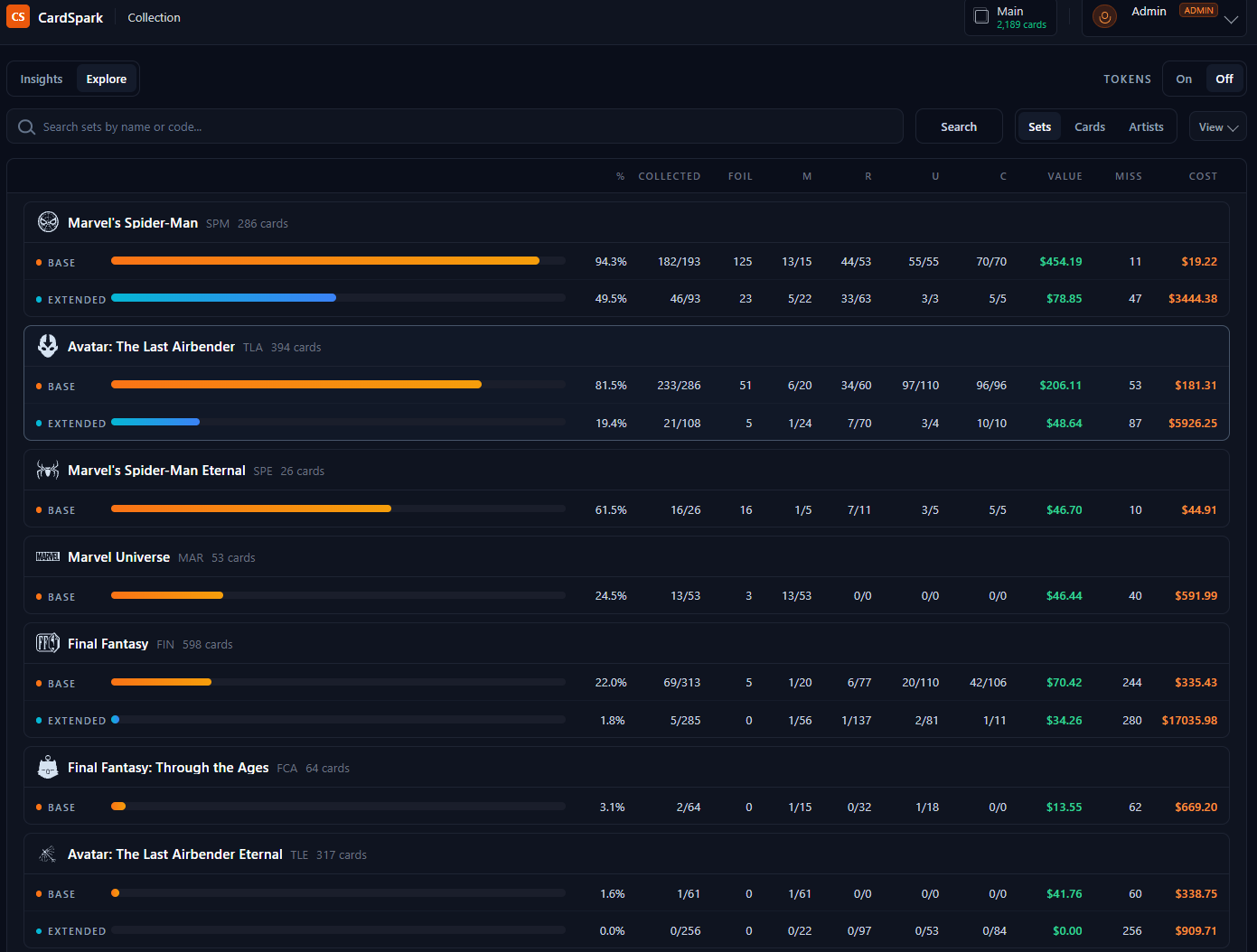Click Final Fantasy: Through the Ages icon
The height and width of the screenshot is (952, 1257).
[48, 767]
